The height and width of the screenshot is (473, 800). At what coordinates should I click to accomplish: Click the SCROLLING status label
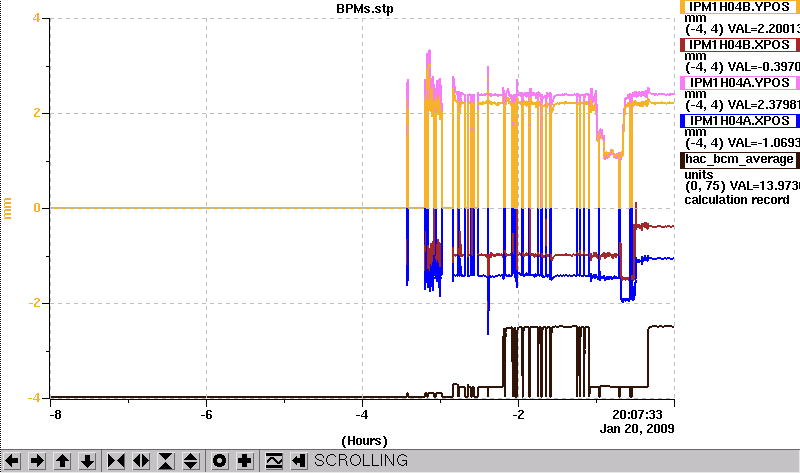(361, 461)
